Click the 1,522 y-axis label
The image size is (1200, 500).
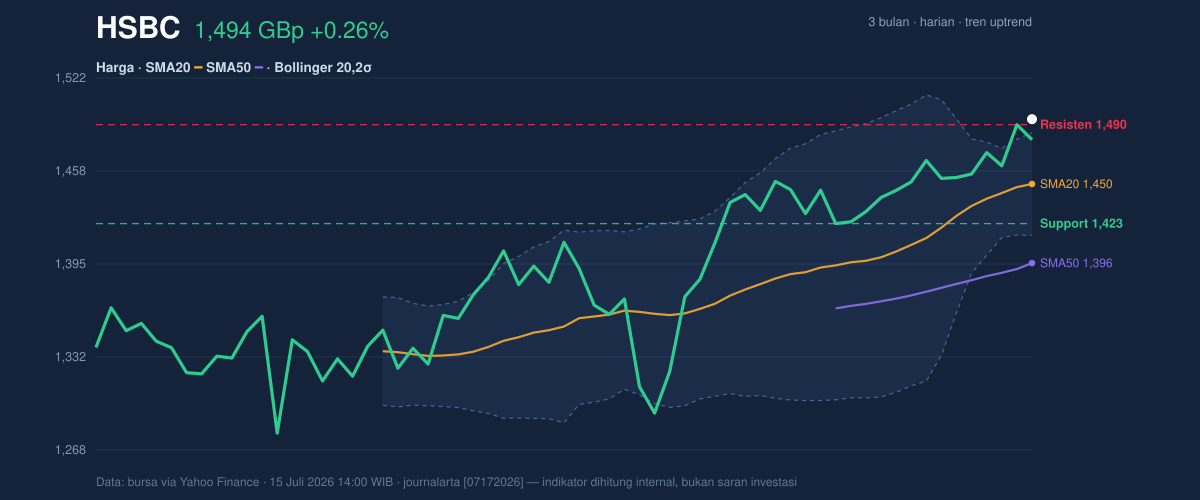pos(70,78)
